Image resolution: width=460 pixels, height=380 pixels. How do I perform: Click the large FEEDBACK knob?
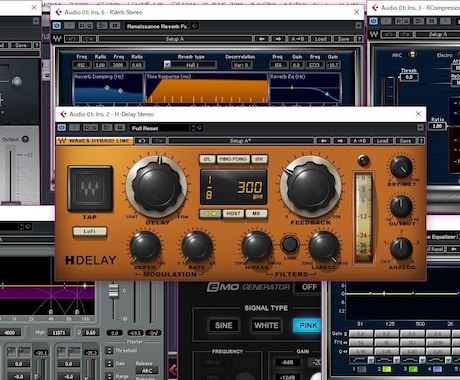tap(311, 187)
